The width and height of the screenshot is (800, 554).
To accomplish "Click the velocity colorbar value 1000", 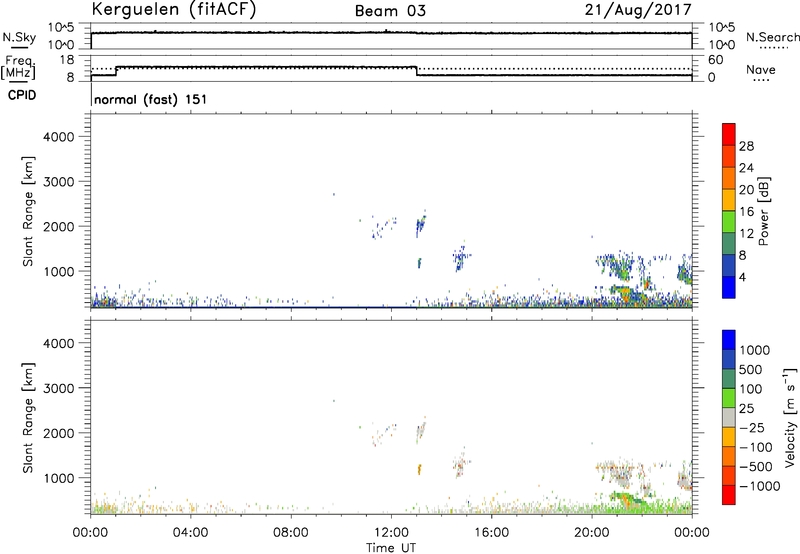I will tap(755, 350).
